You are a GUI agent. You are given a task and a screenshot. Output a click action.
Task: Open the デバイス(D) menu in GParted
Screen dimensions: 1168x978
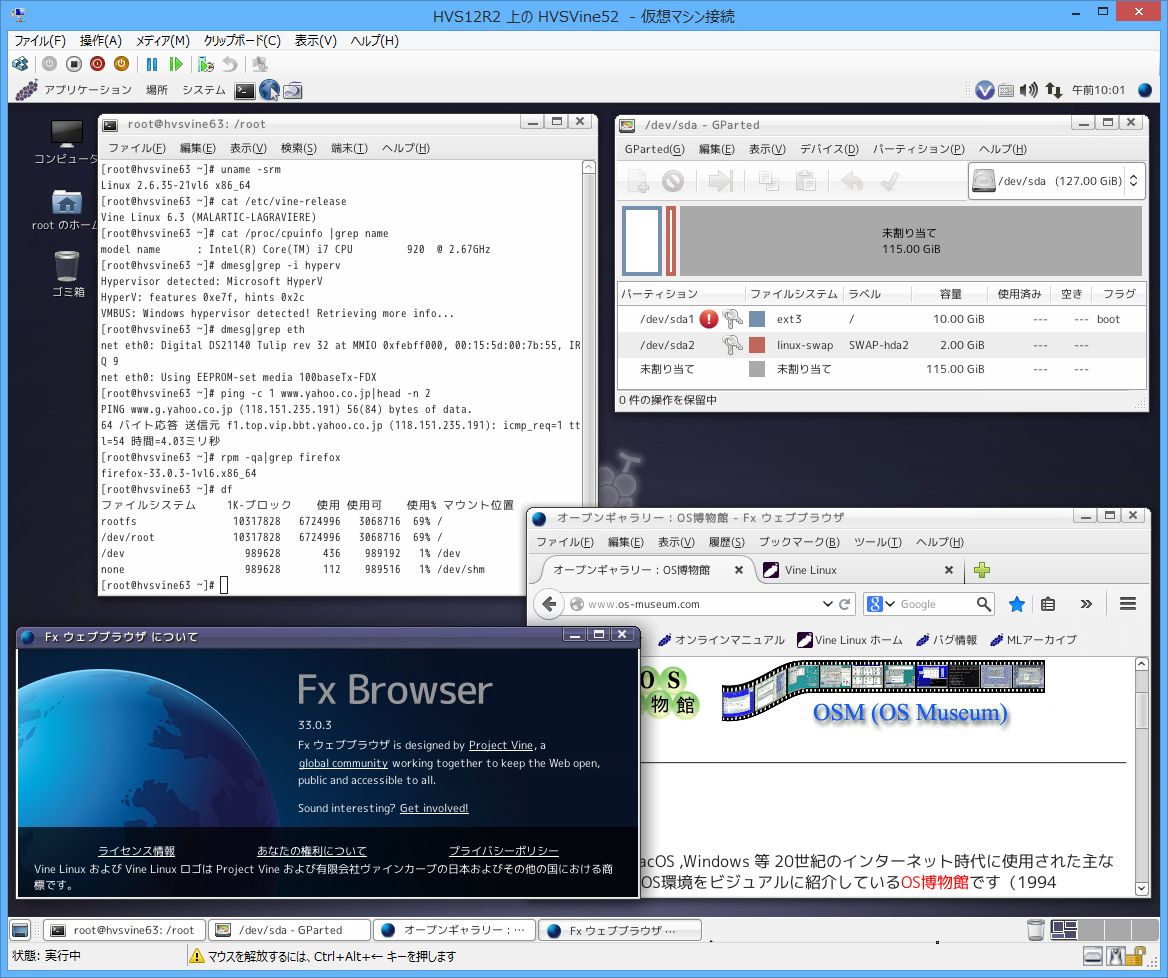829,149
